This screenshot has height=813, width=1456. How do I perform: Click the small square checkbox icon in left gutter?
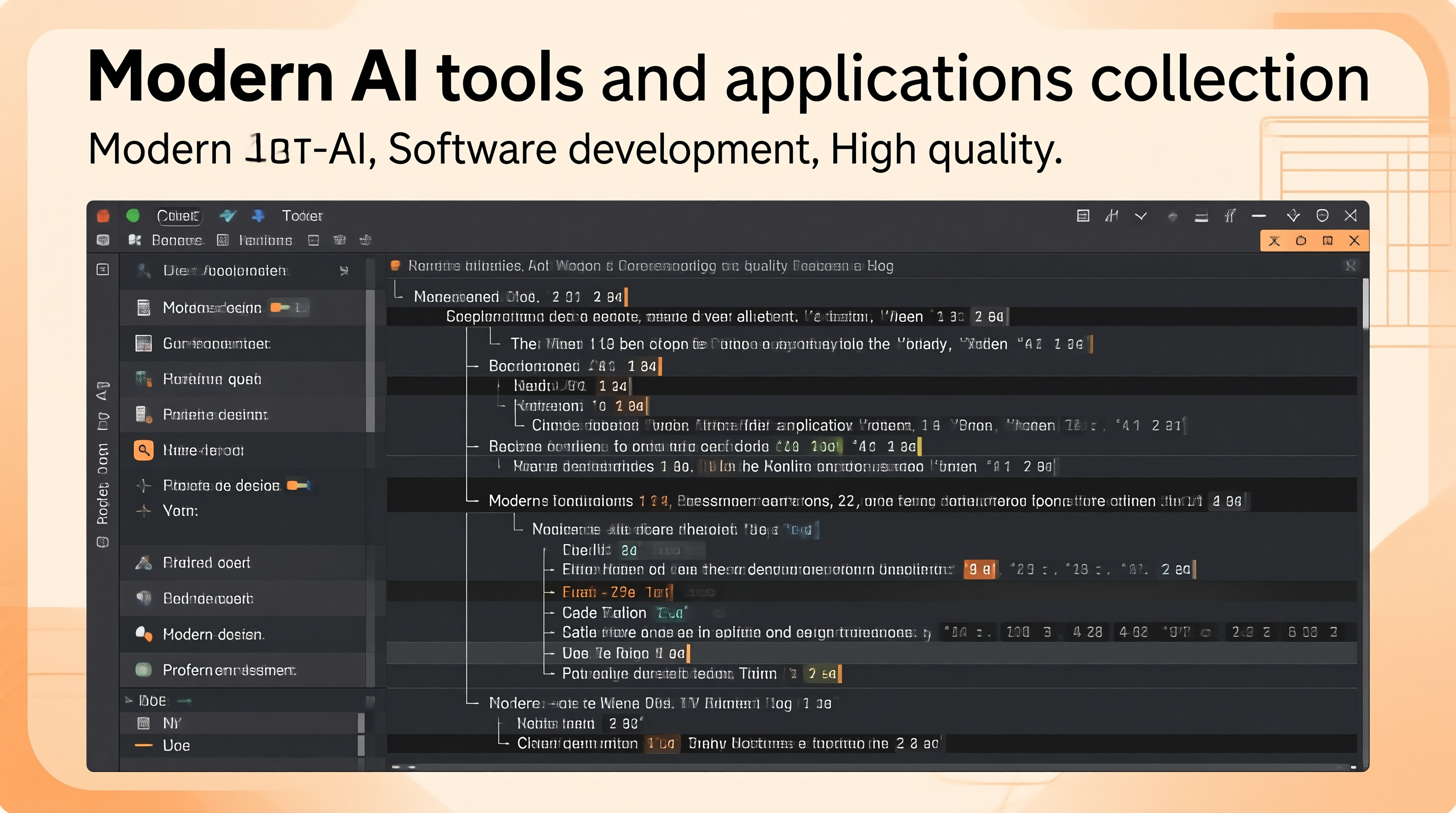[x=103, y=270]
